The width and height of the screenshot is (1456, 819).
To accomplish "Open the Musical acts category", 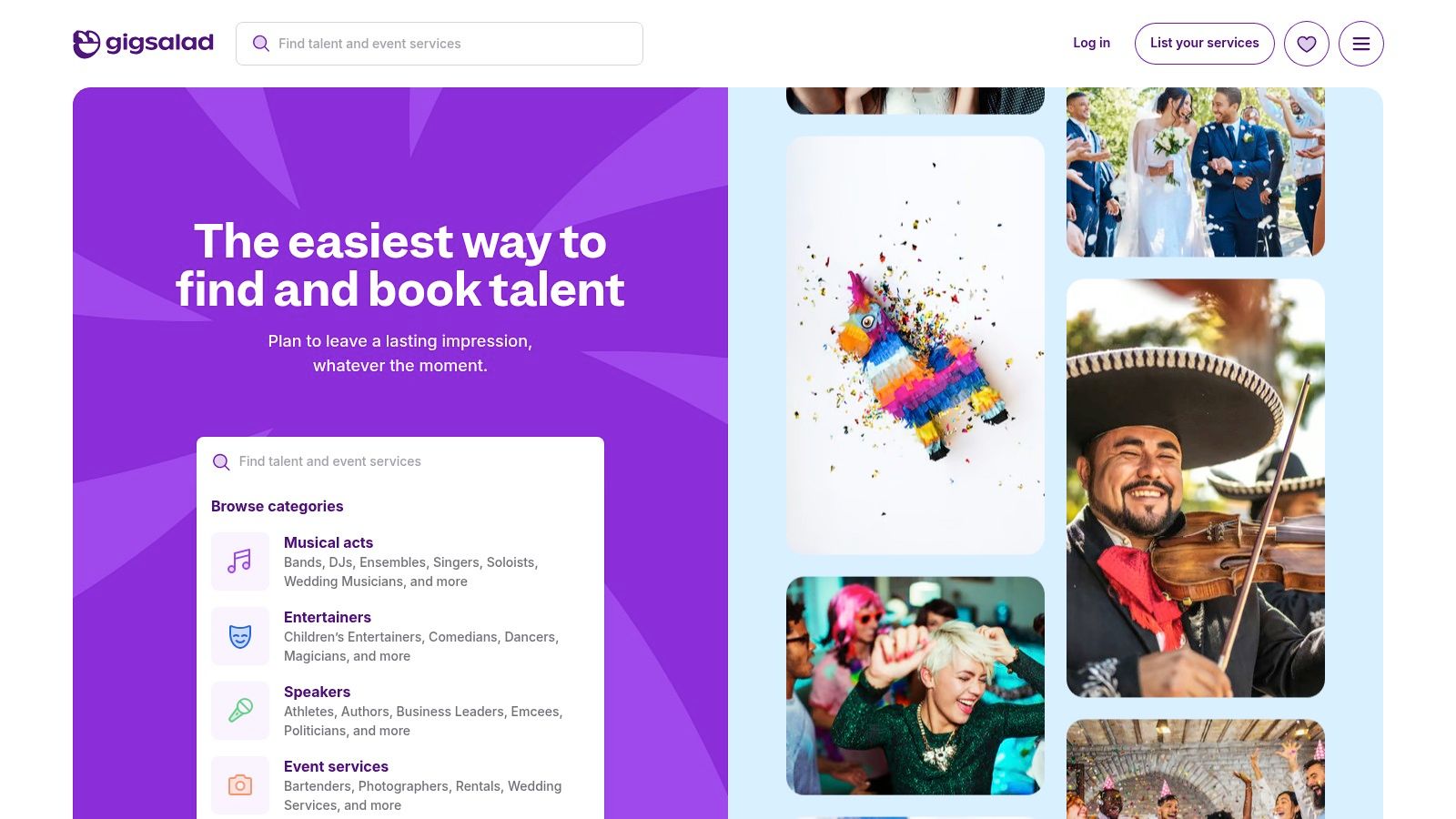I will [329, 542].
